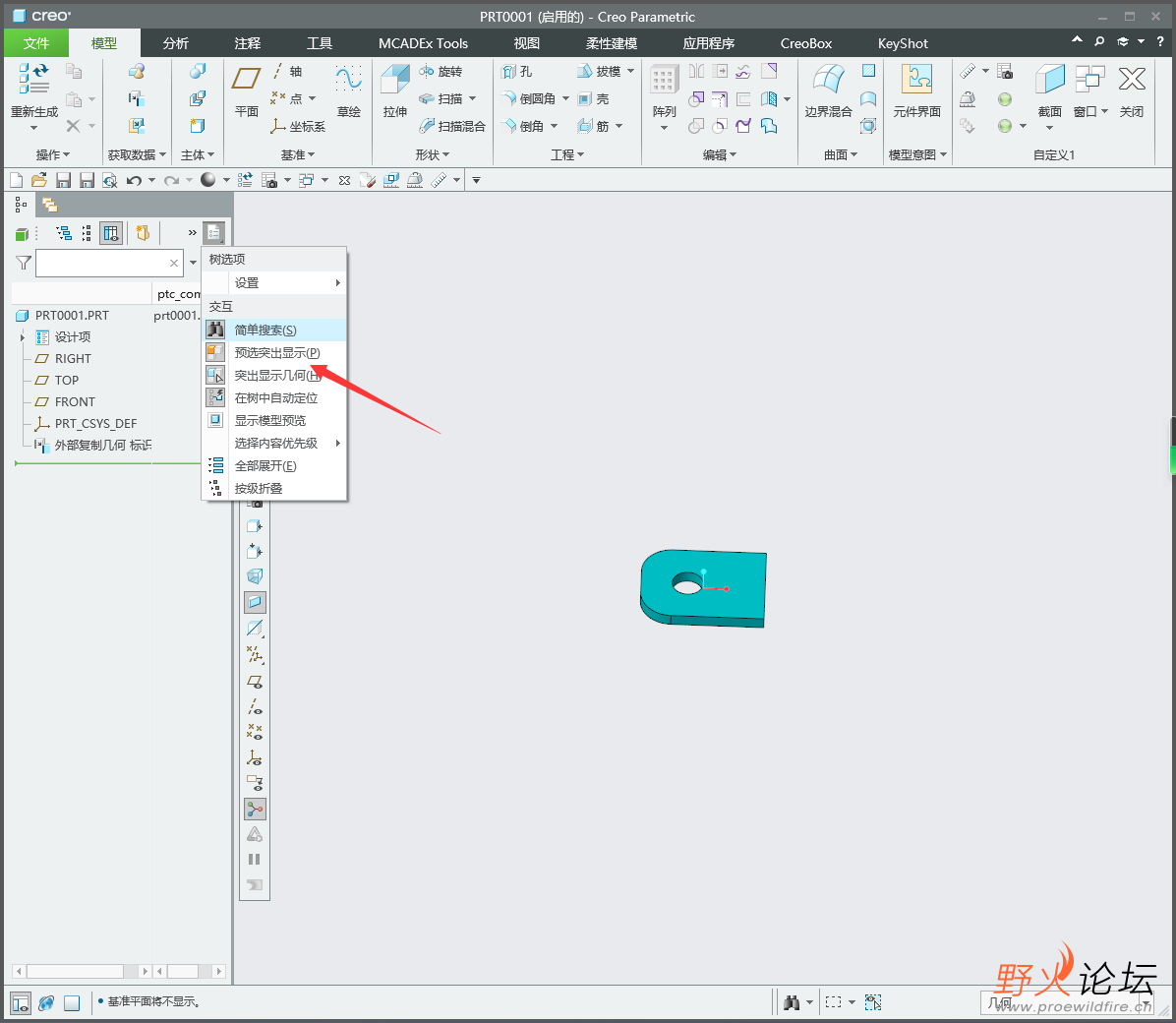Toggle the model tree panel icon in status bar

pyautogui.click(x=21, y=1002)
